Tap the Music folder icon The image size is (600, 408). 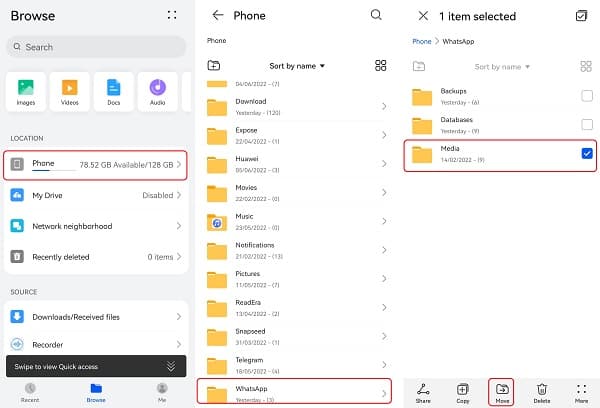[217, 222]
